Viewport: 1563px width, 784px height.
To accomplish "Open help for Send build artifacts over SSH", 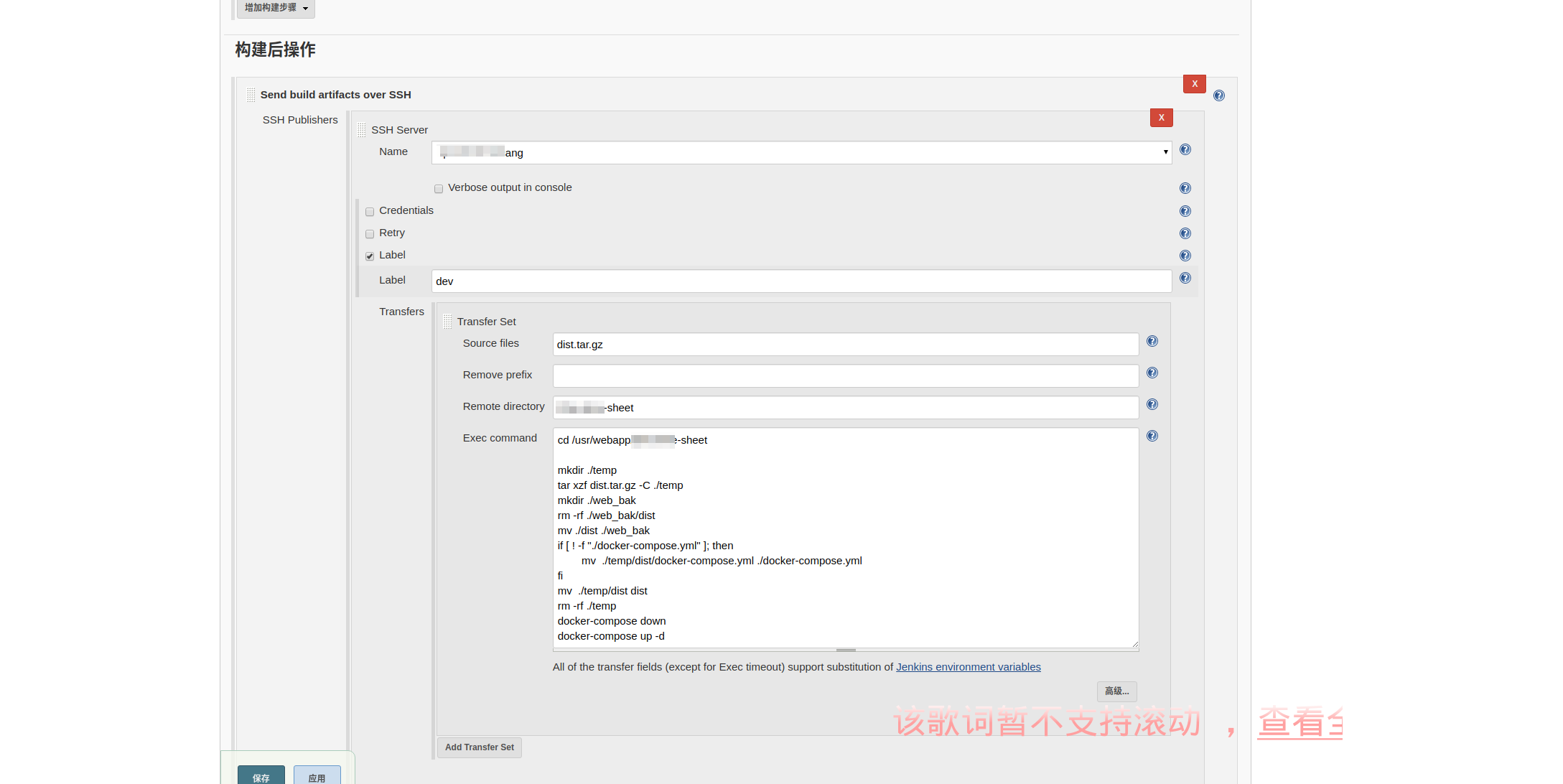I will coord(1219,95).
